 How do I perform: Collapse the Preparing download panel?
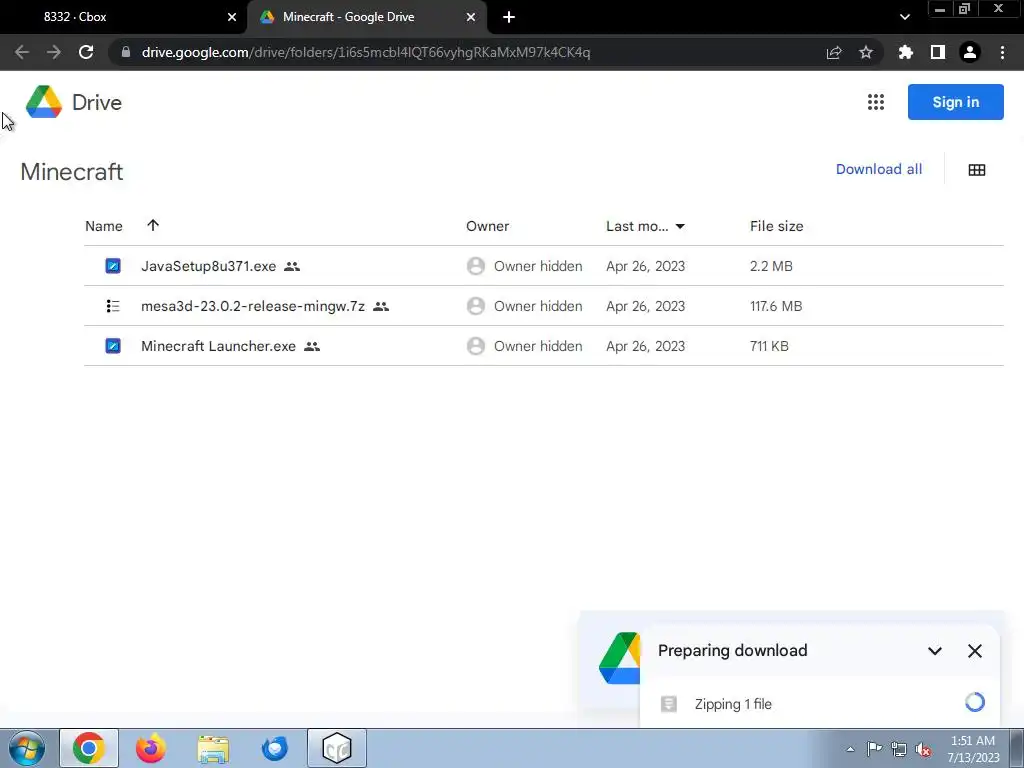pos(935,650)
